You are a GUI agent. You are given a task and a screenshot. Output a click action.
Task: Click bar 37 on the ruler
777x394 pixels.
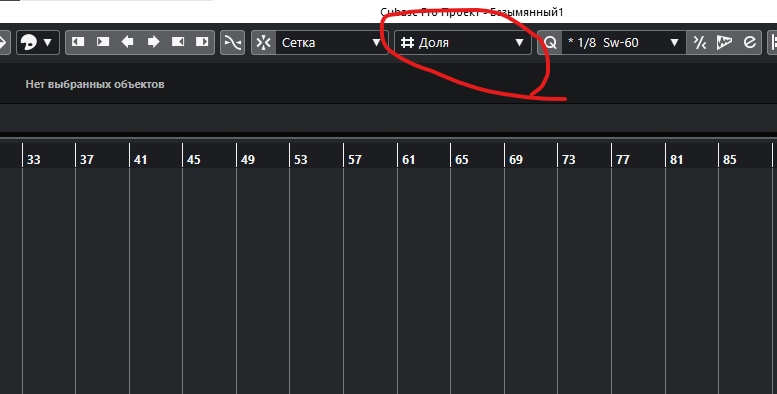click(x=87, y=160)
